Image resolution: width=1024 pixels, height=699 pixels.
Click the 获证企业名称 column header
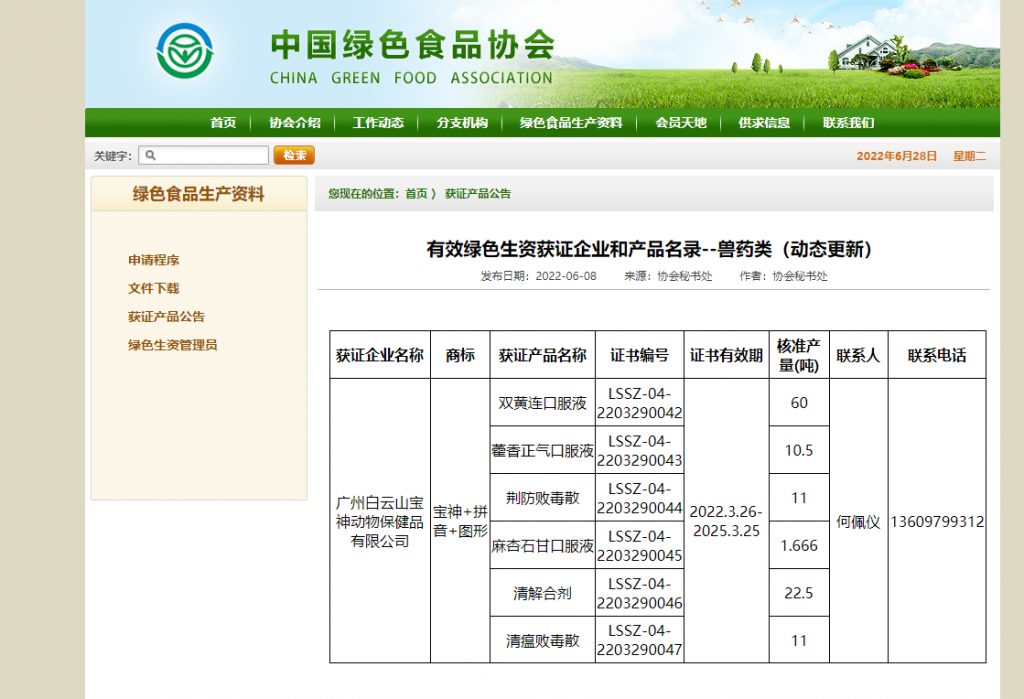click(x=380, y=355)
